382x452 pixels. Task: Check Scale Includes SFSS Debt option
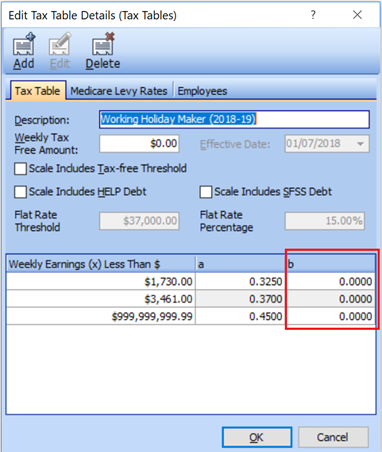click(x=206, y=192)
